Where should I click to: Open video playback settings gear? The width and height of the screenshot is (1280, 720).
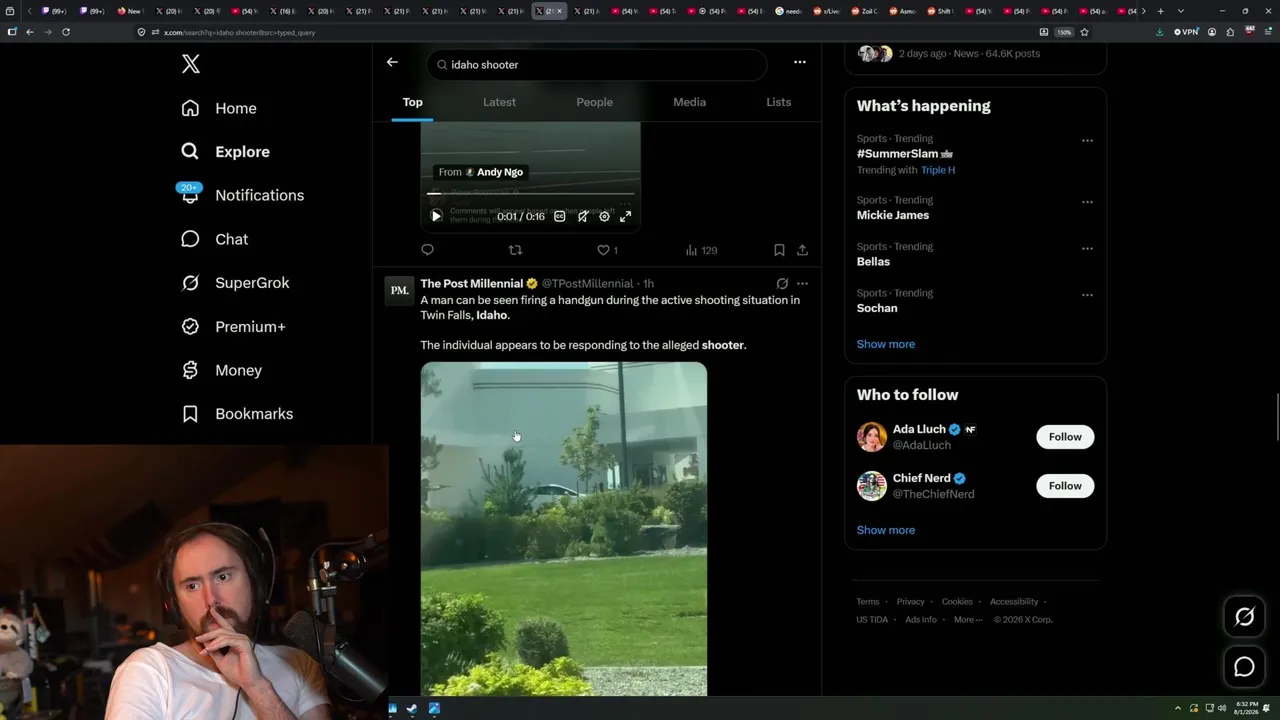click(604, 216)
